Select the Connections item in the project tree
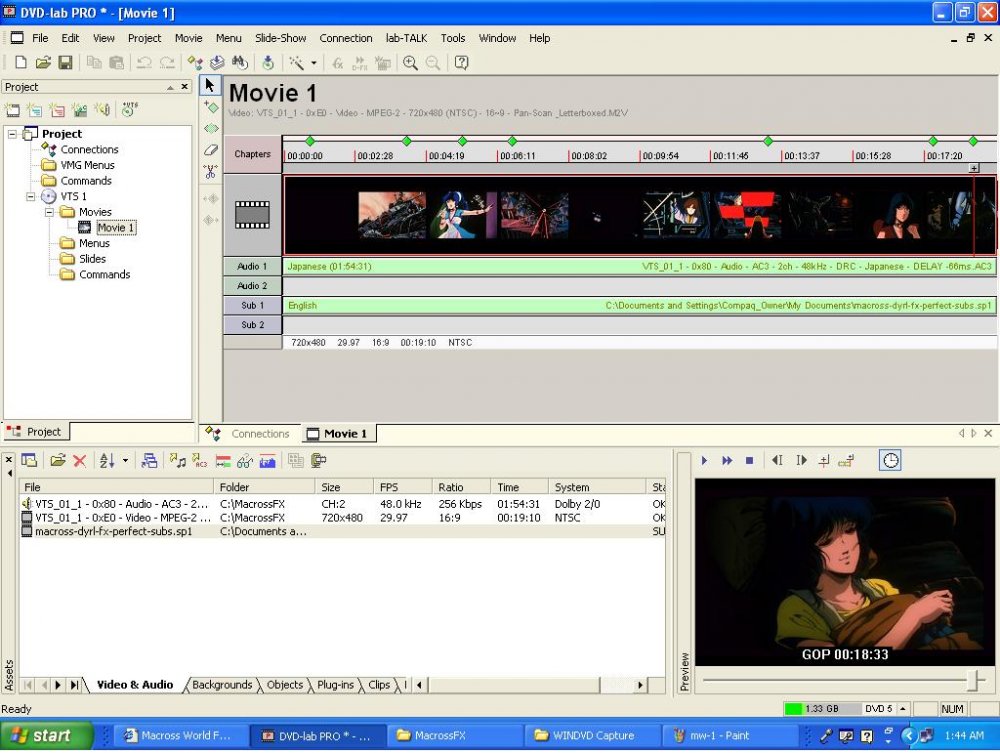This screenshot has width=1000, height=753. [89, 149]
